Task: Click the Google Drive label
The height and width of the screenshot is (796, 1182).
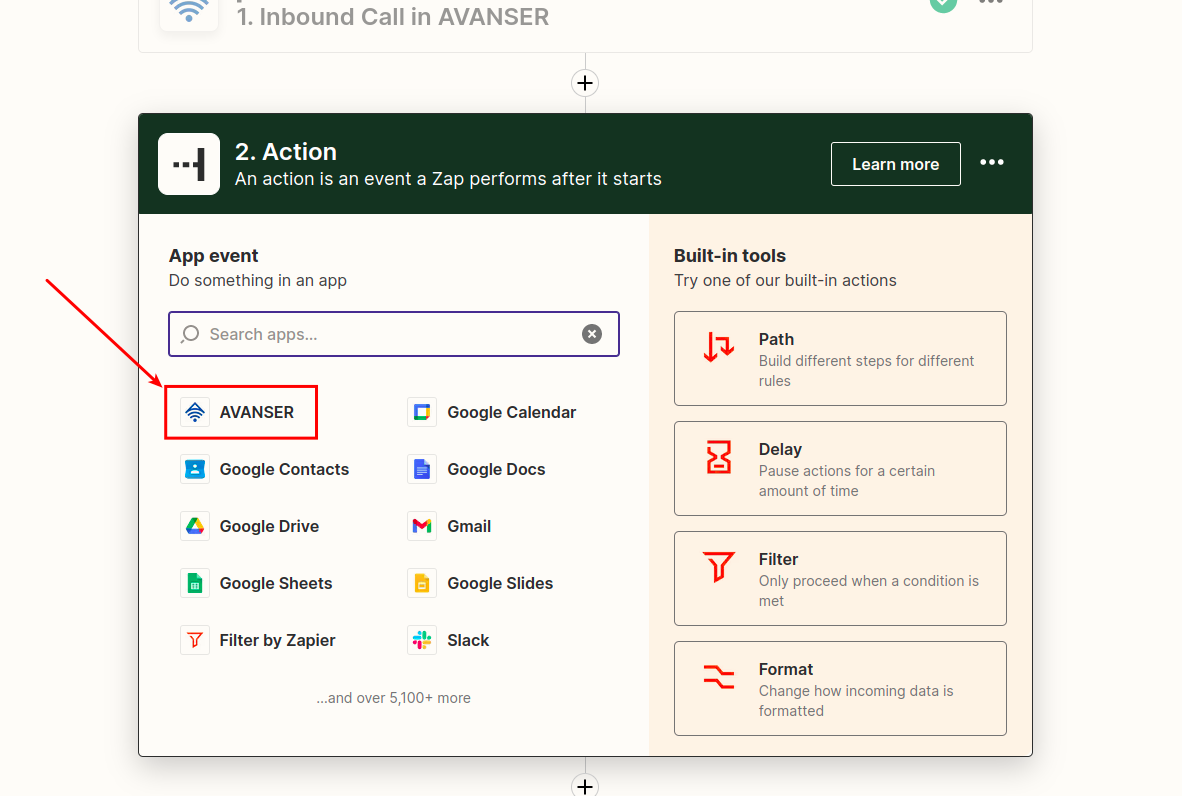Action: click(x=269, y=526)
